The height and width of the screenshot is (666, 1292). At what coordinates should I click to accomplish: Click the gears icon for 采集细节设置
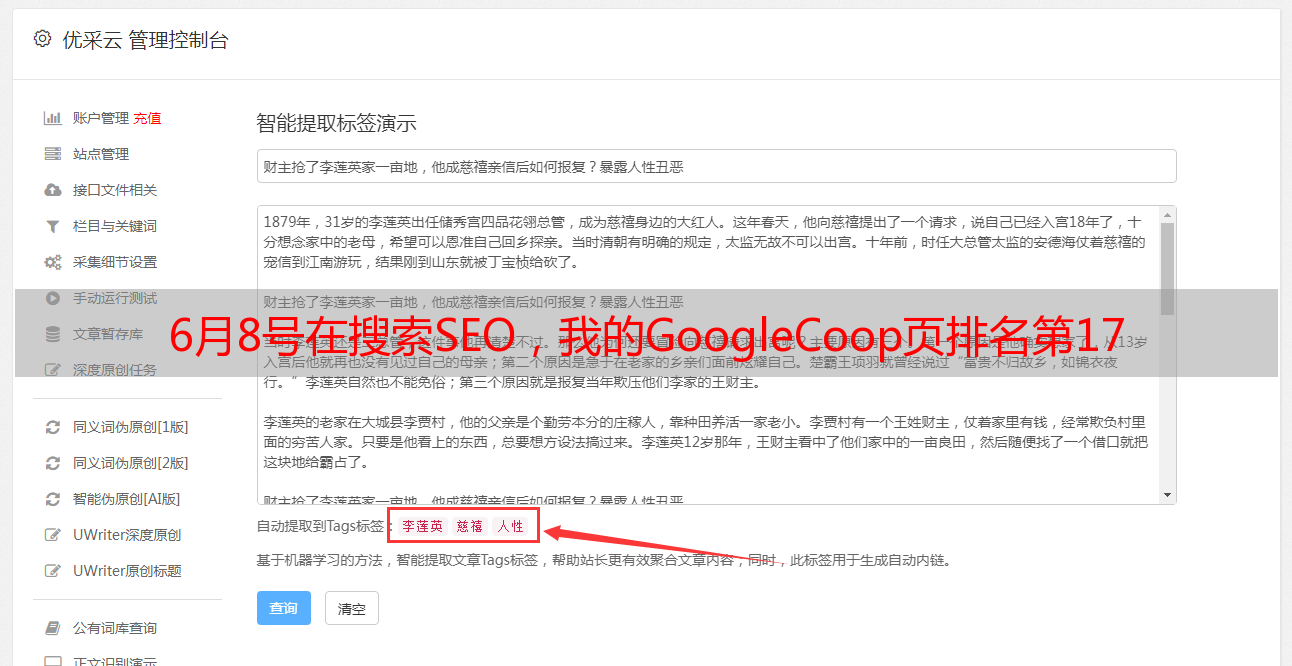(53, 262)
